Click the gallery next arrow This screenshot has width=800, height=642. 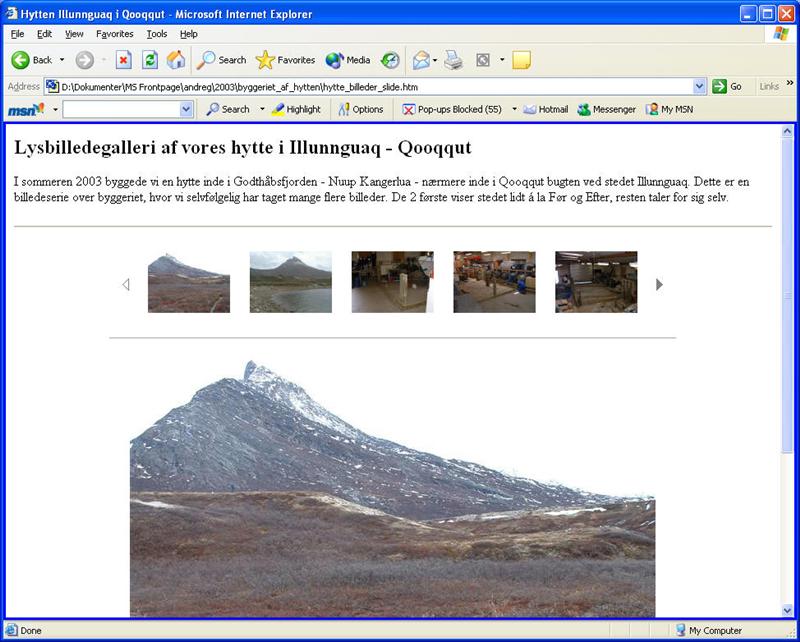[x=659, y=284]
